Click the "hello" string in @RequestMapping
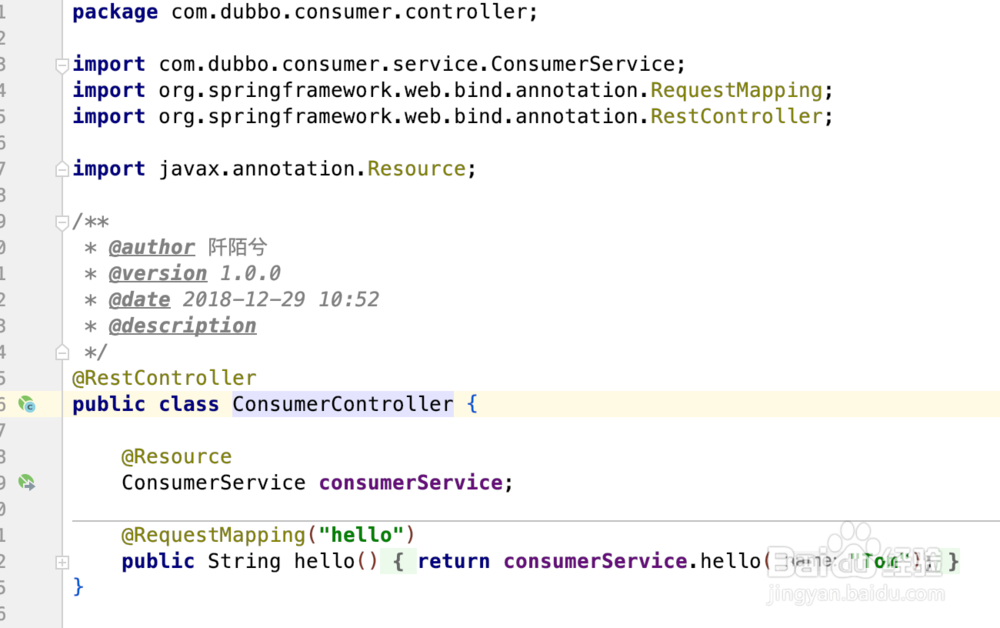Screen dimensions: 1000x628 (359, 535)
